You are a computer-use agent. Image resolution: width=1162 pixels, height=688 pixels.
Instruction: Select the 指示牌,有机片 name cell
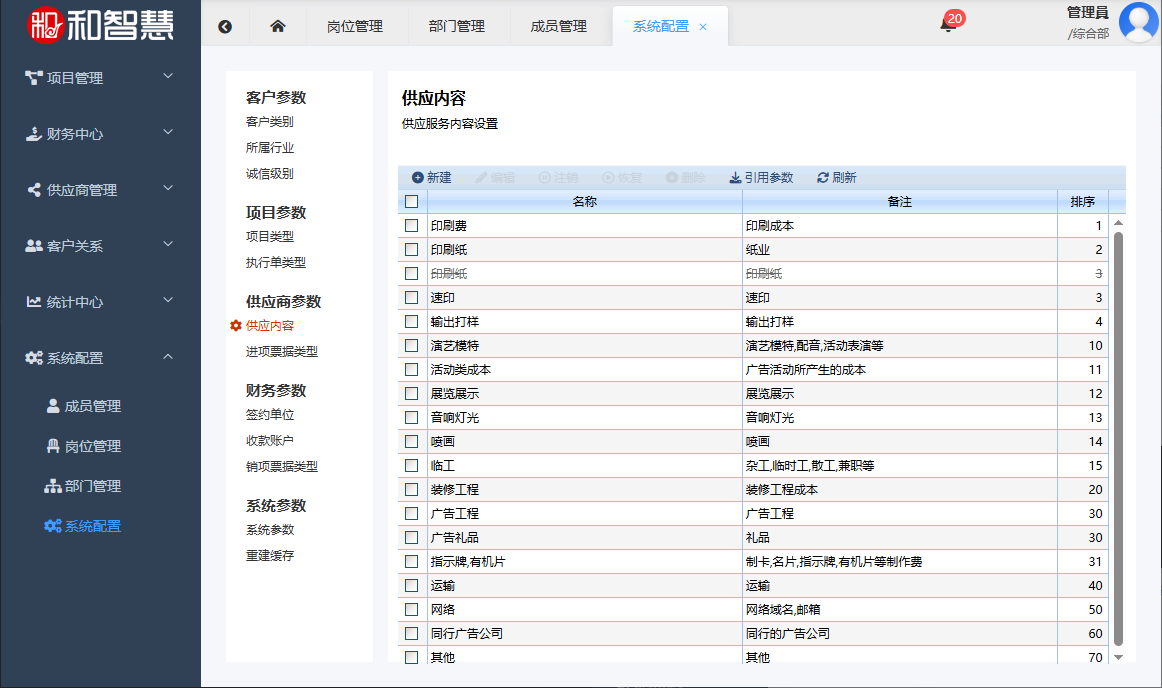pos(584,562)
